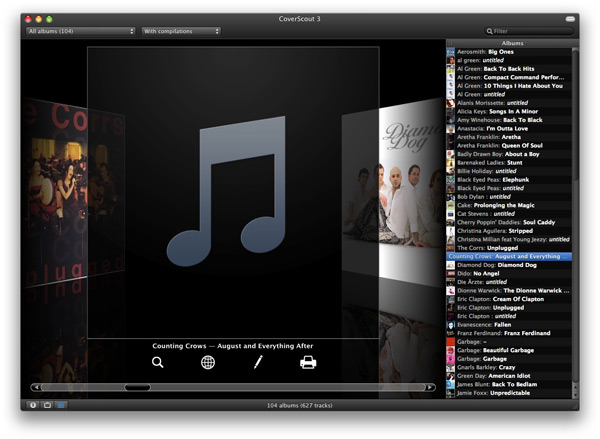The width and height of the screenshot is (600, 439).
Task: Click the printer icon
Action: (x=308, y=362)
